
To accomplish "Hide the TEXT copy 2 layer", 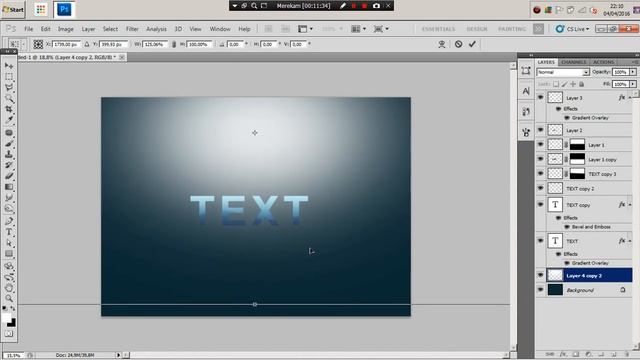I will [x=540, y=189].
